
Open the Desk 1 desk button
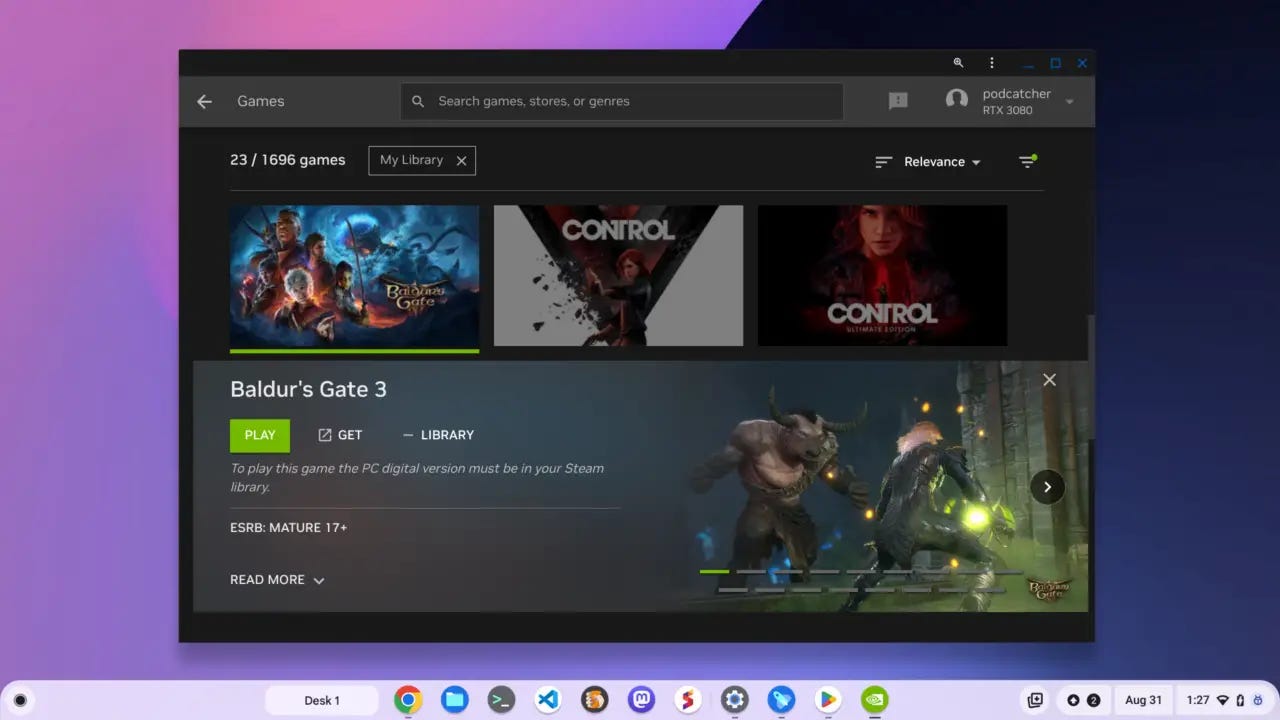tap(321, 700)
